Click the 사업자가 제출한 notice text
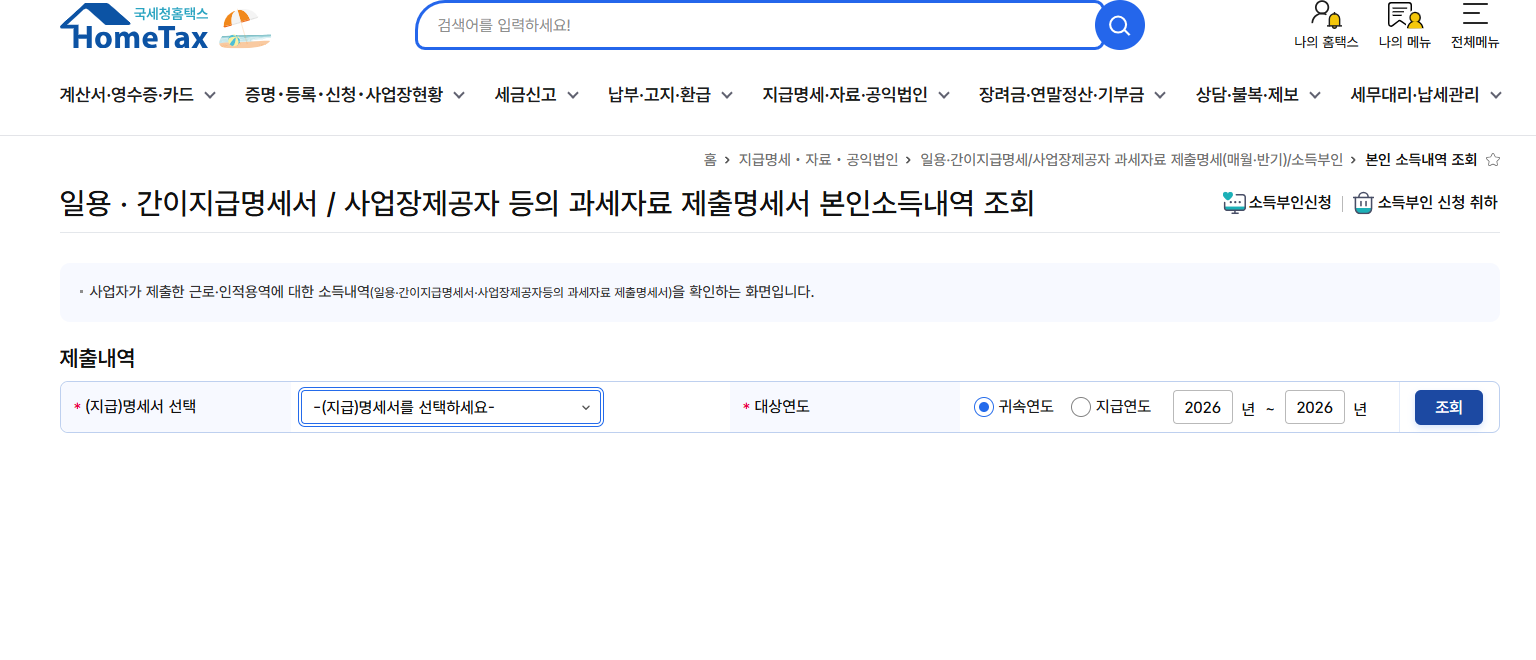The image size is (1536, 660). (x=452, y=292)
